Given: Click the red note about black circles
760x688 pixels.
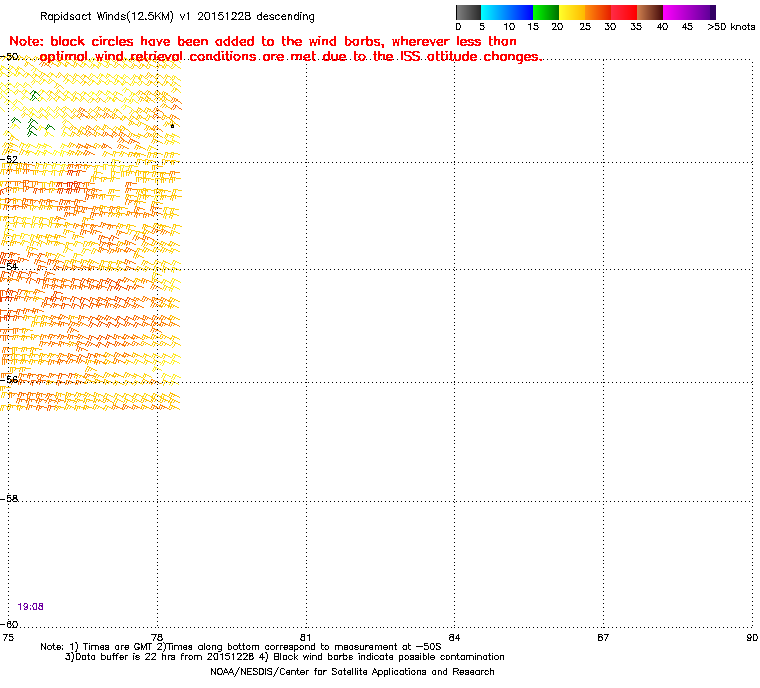Looking at the screenshot, I should pos(275,49).
